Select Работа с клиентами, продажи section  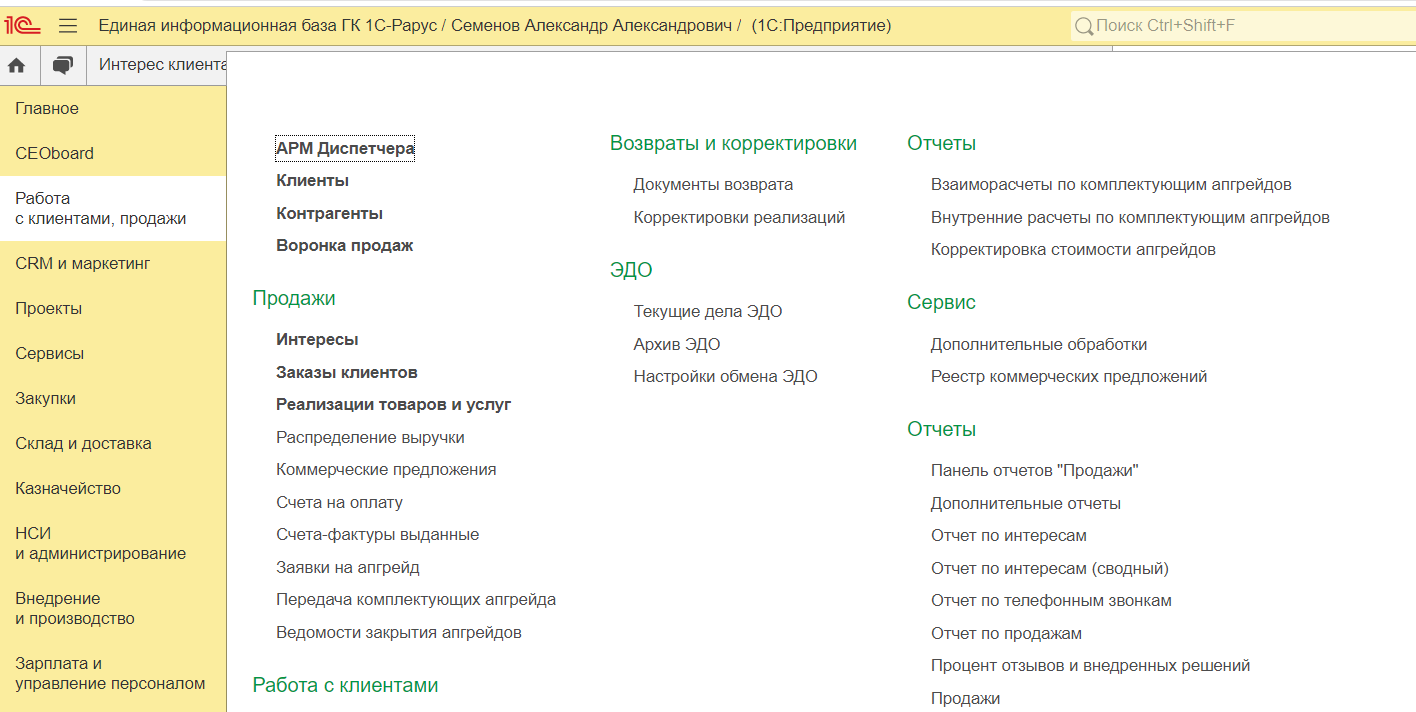(113, 208)
